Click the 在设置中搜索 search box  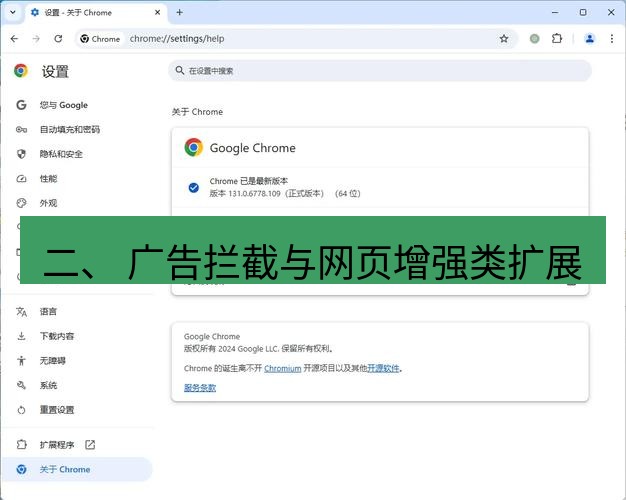380,71
